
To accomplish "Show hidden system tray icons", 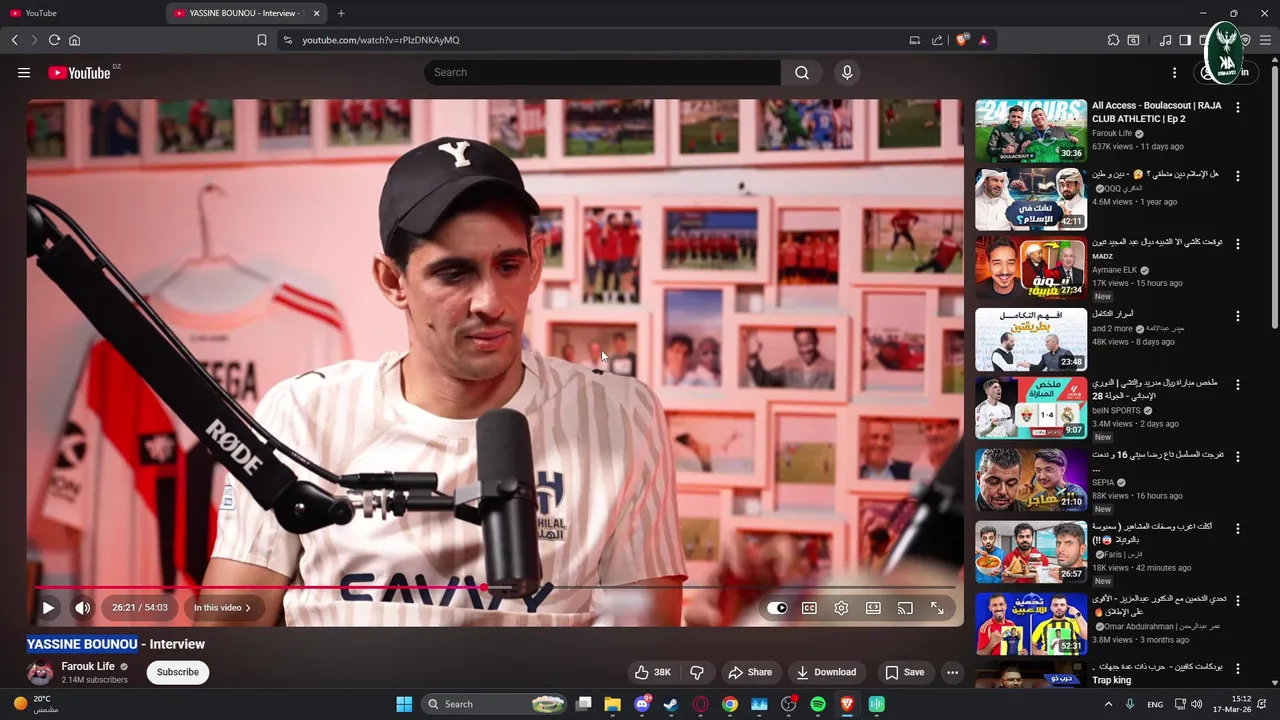I will pos(1108,704).
